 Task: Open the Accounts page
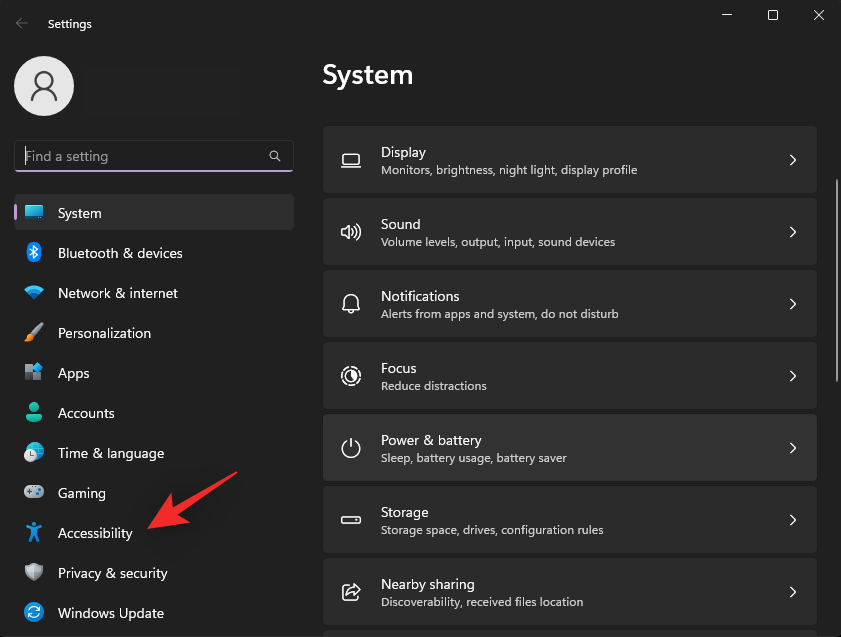[x=86, y=413]
